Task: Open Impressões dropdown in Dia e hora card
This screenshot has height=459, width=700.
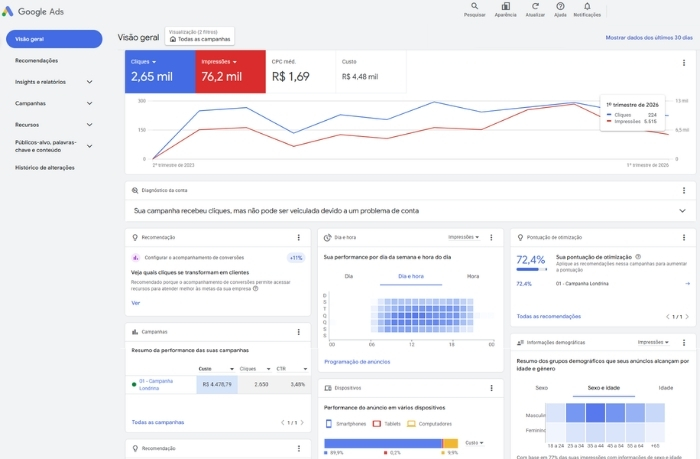Action: pyautogui.click(x=463, y=237)
